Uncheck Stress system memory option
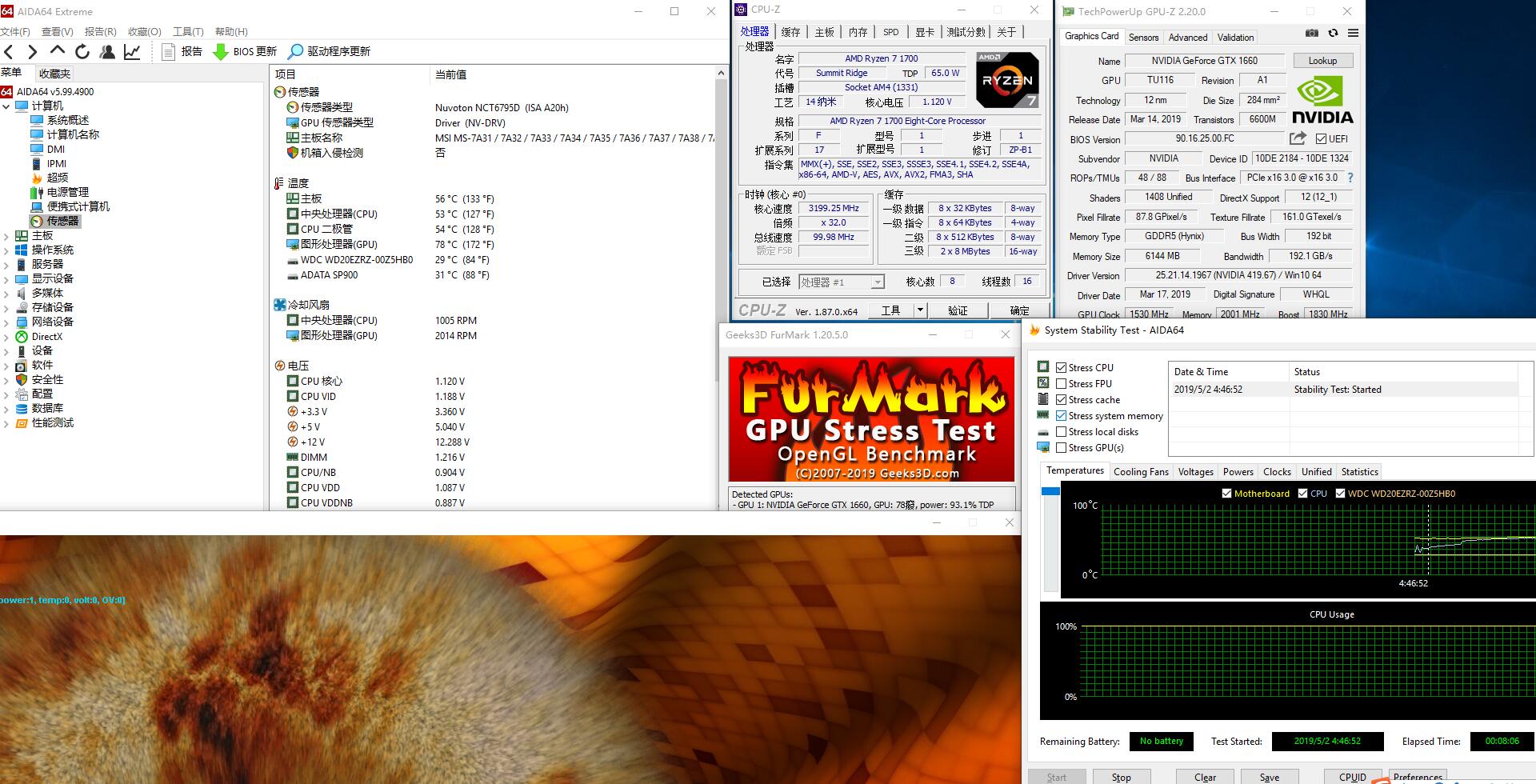Viewport: 1536px width, 784px height. 1062,415
